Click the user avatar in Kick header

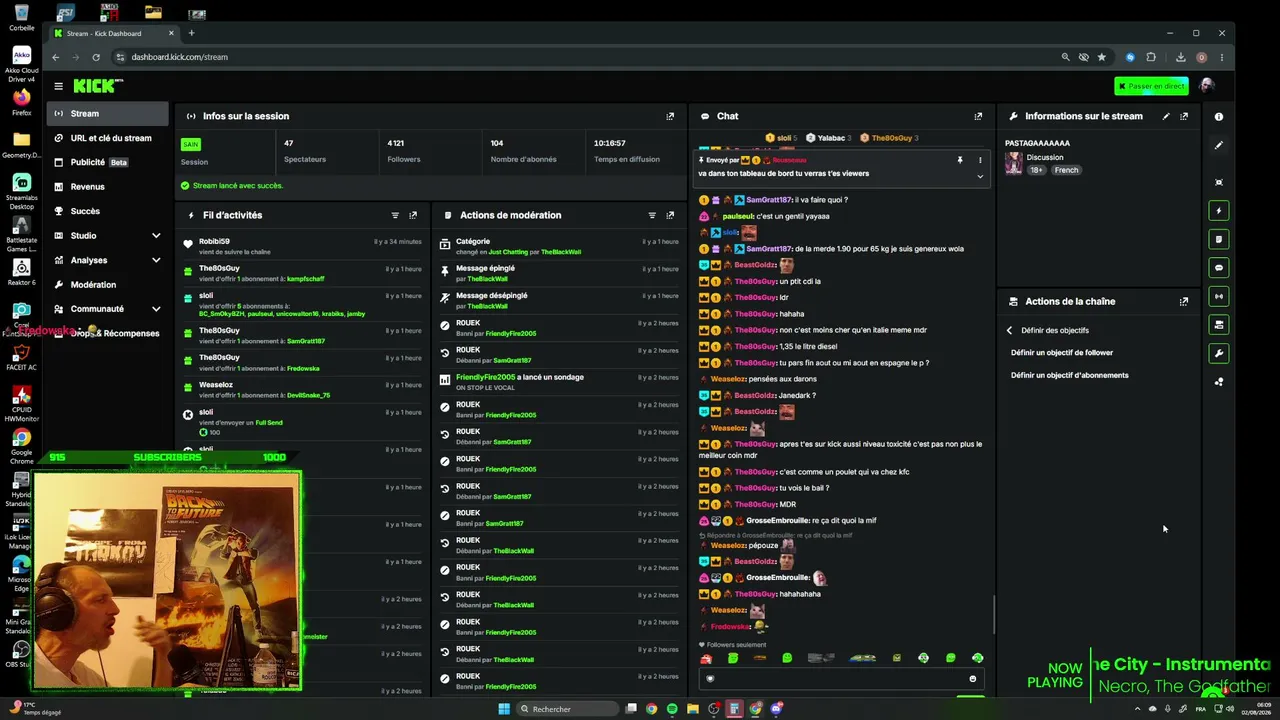pyautogui.click(x=1207, y=86)
